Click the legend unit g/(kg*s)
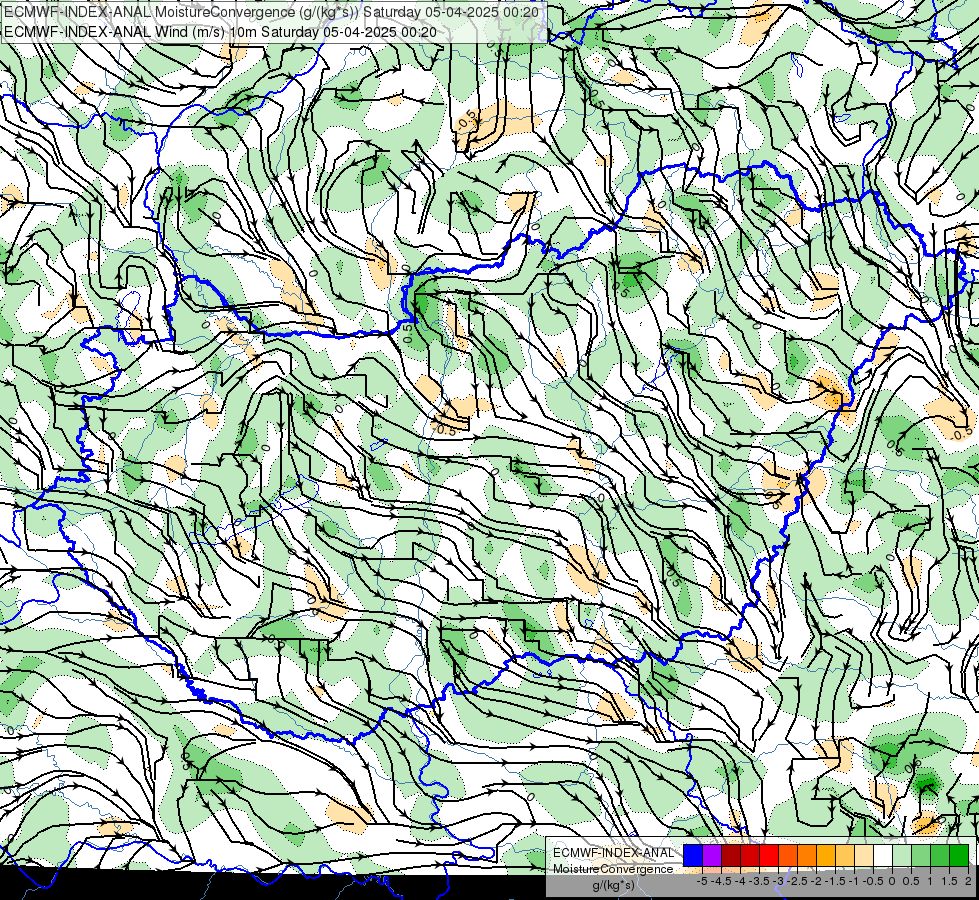979x900 pixels. click(x=613, y=886)
